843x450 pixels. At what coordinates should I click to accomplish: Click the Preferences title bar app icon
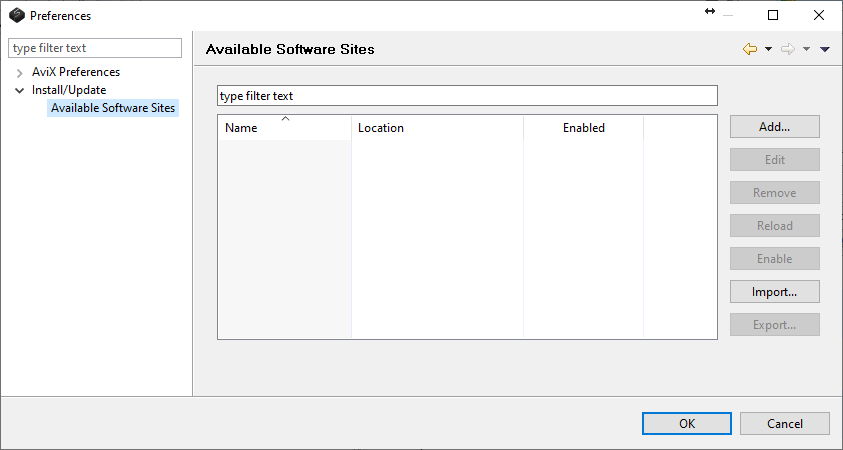point(16,15)
